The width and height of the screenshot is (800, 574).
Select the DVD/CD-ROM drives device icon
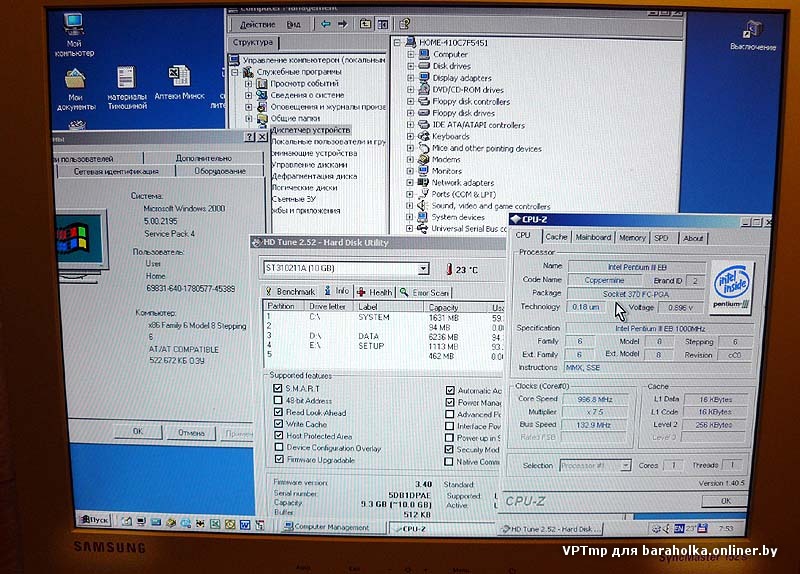click(x=424, y=89)
